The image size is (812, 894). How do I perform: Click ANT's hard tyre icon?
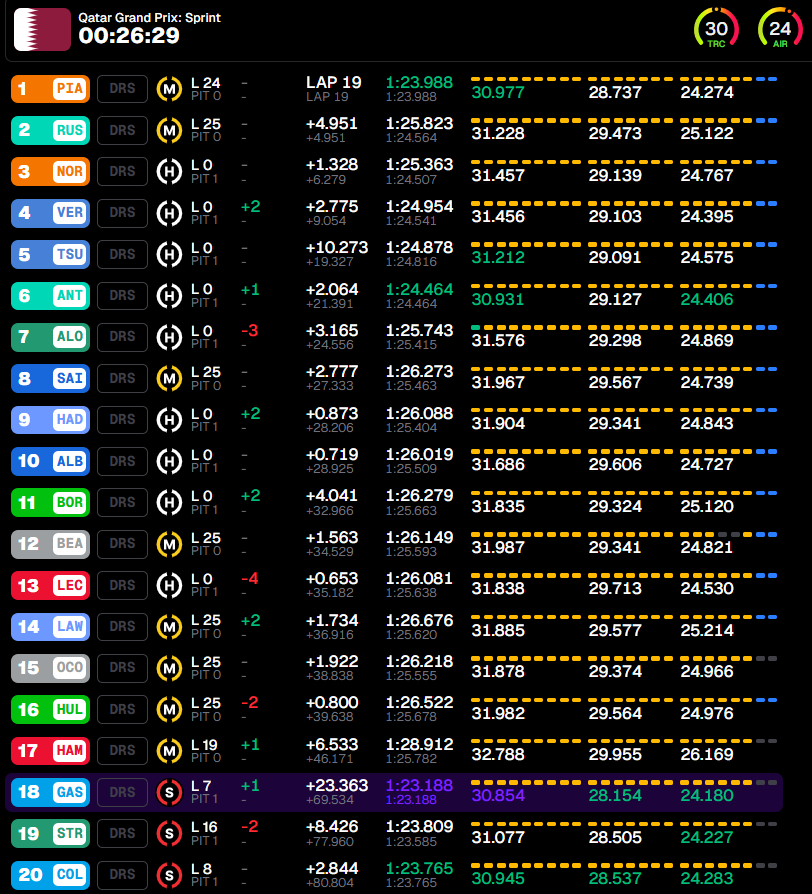coord(169,296)
